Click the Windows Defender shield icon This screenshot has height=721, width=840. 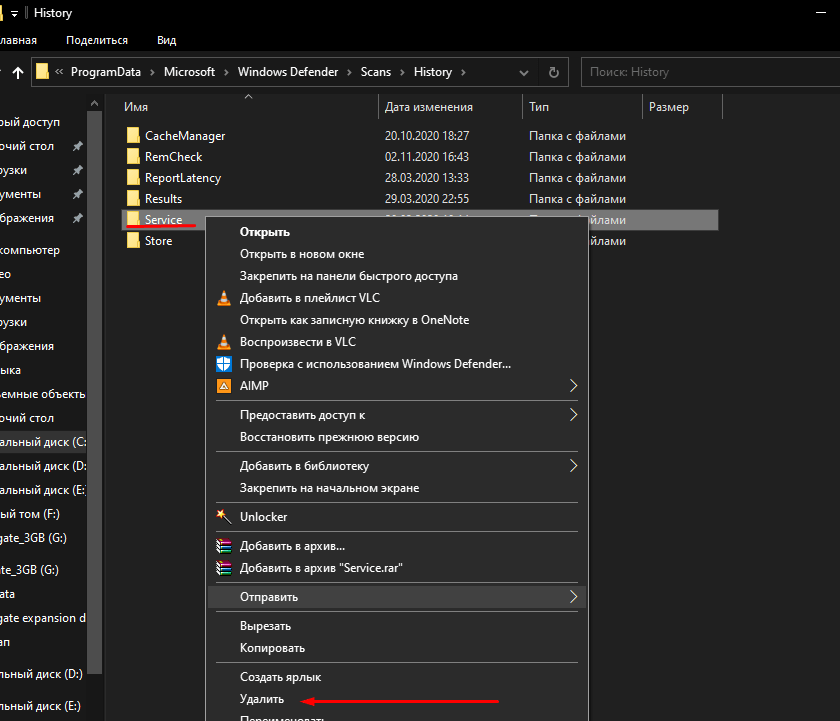pyautogui.click(x=224, y=364)
